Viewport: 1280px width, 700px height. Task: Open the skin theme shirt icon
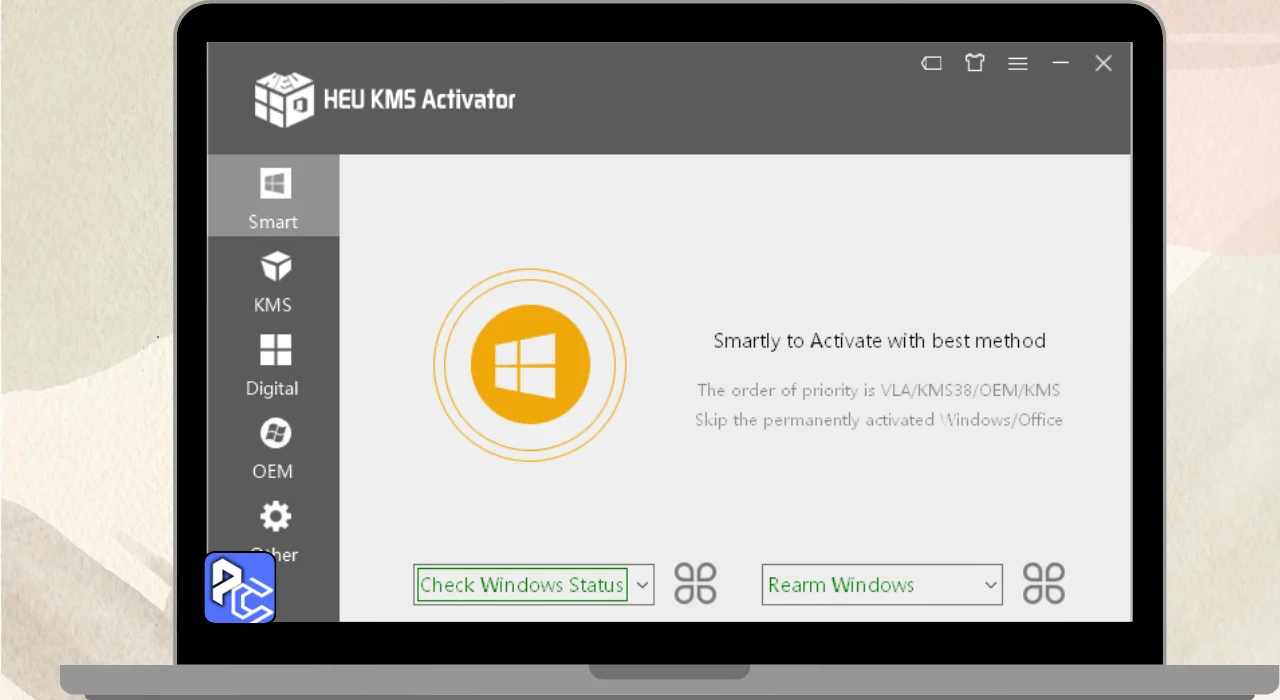point(975,64)
